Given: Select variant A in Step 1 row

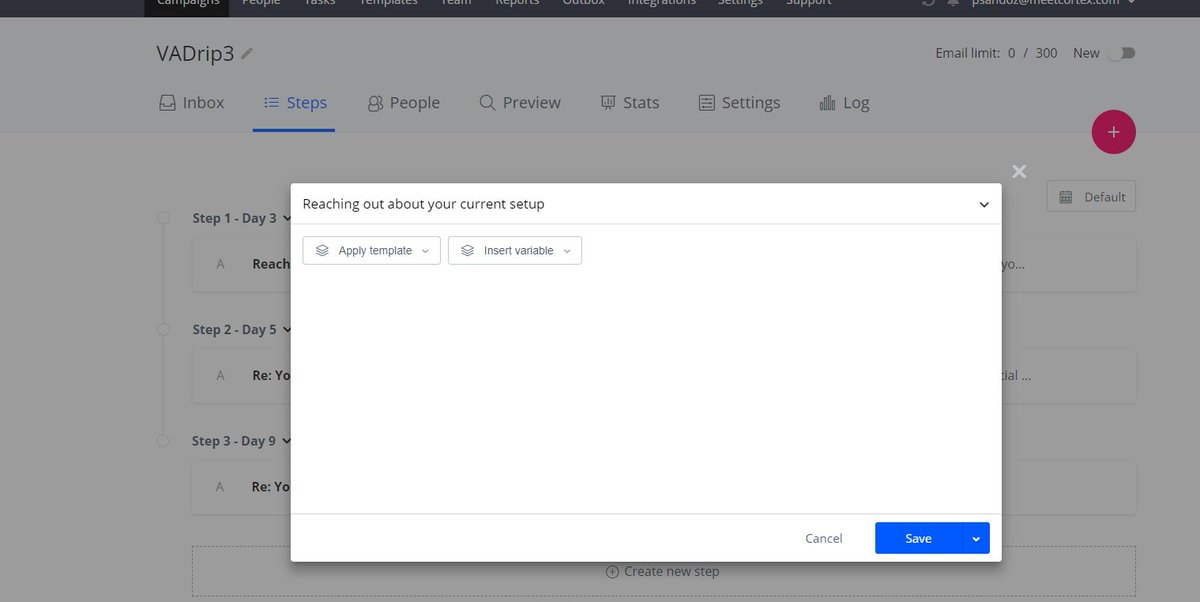Looking at the screenshot, I should click(x=220, y=264).
